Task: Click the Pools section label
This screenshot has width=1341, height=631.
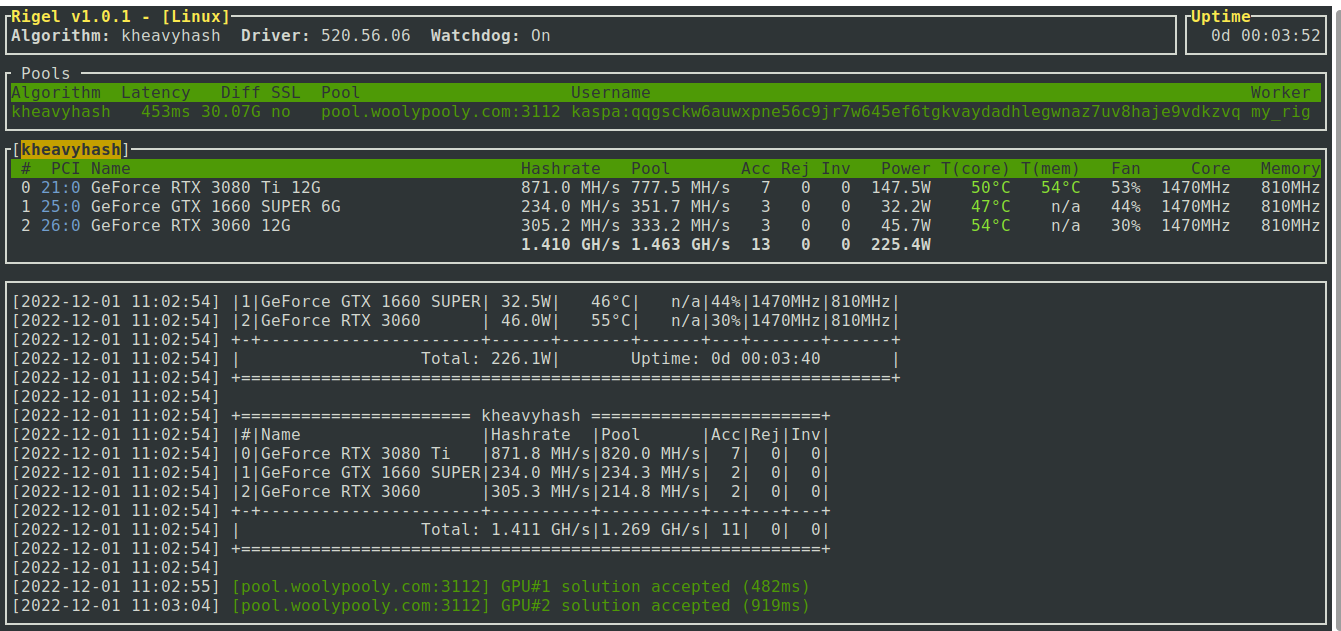Action: pyautogui.click(x=46, y=73)
